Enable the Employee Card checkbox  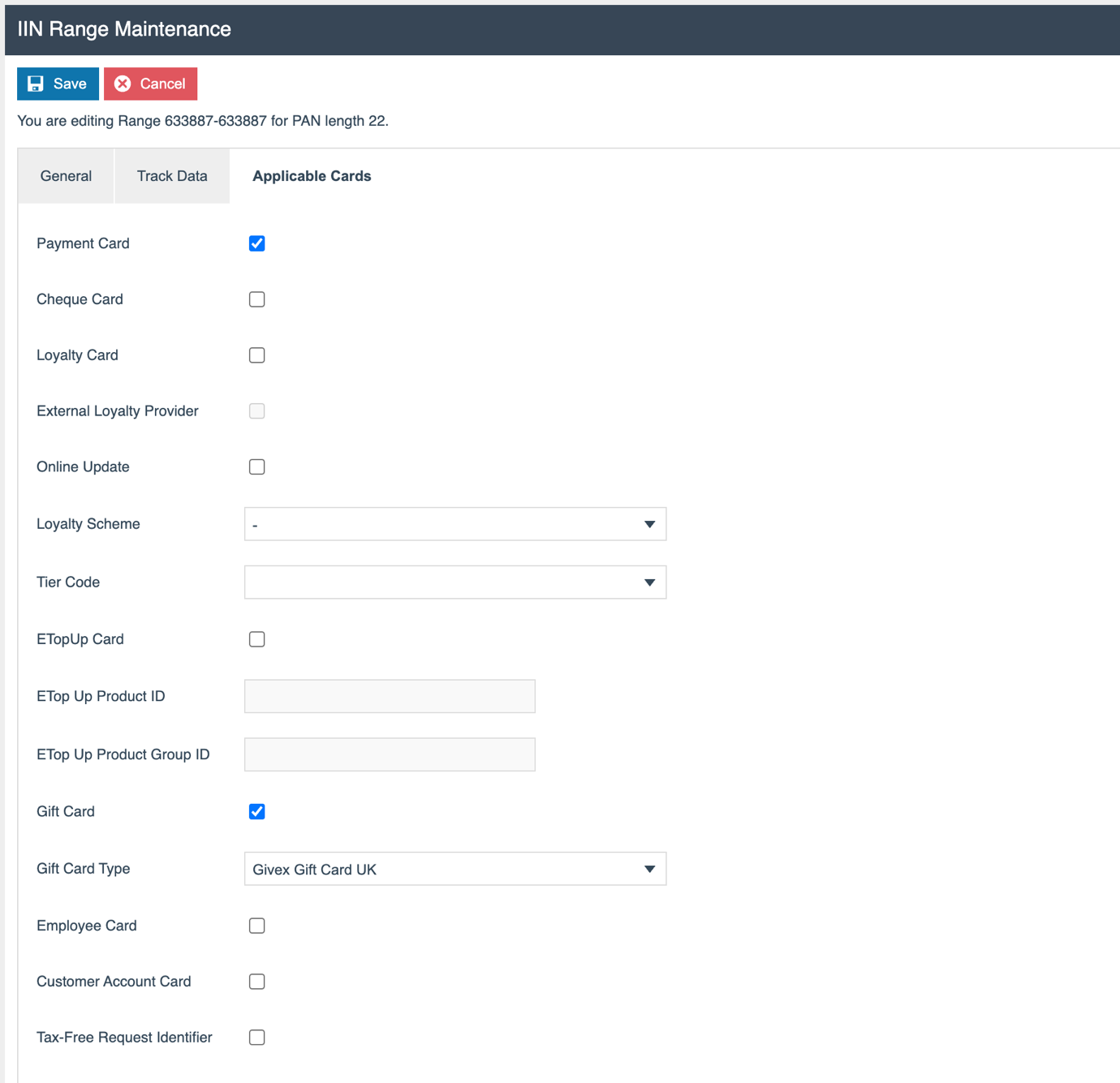point(256,925)
